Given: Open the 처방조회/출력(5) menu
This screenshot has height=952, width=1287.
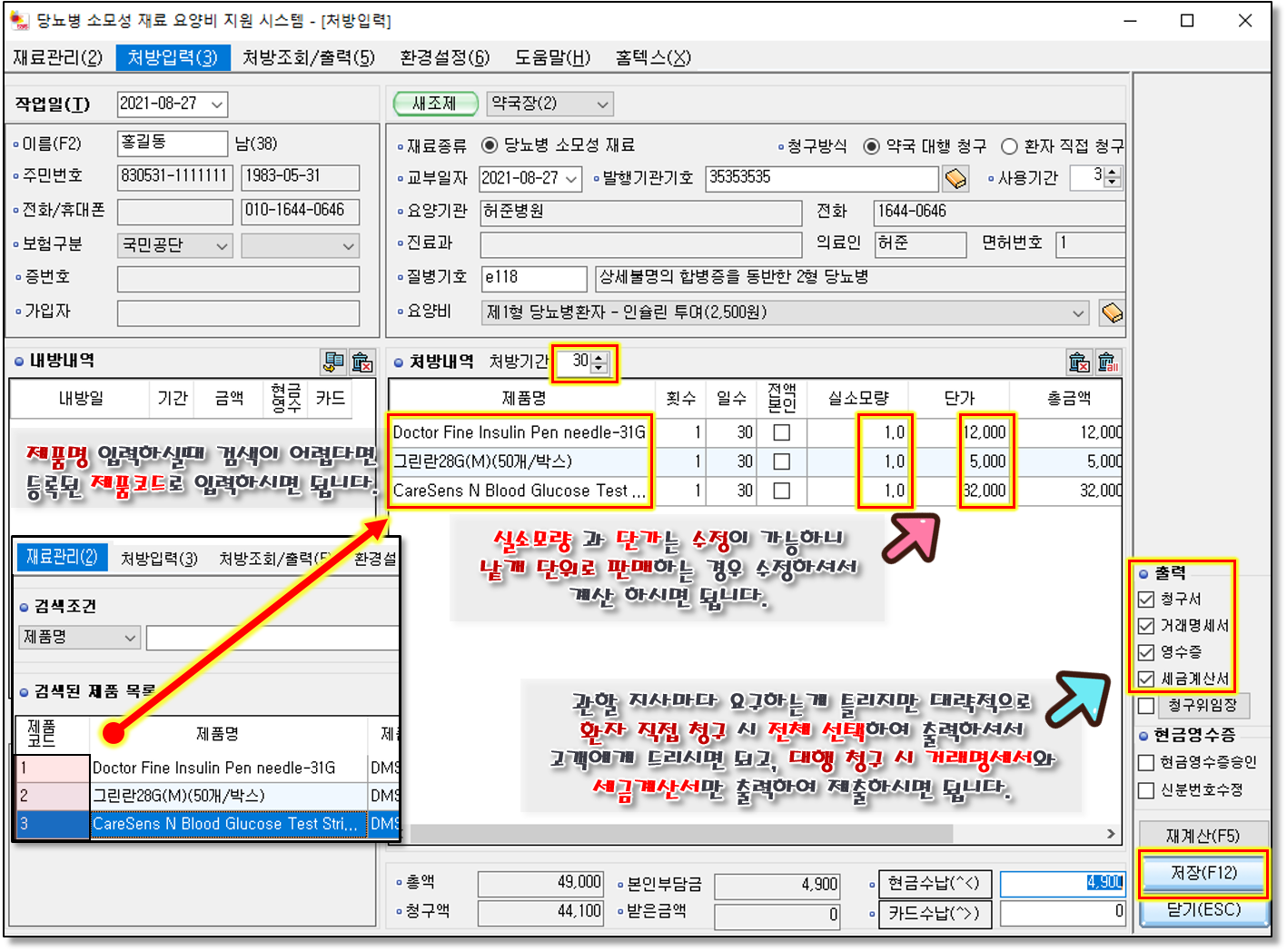Looking at the screenshot, I should (309, 58).
